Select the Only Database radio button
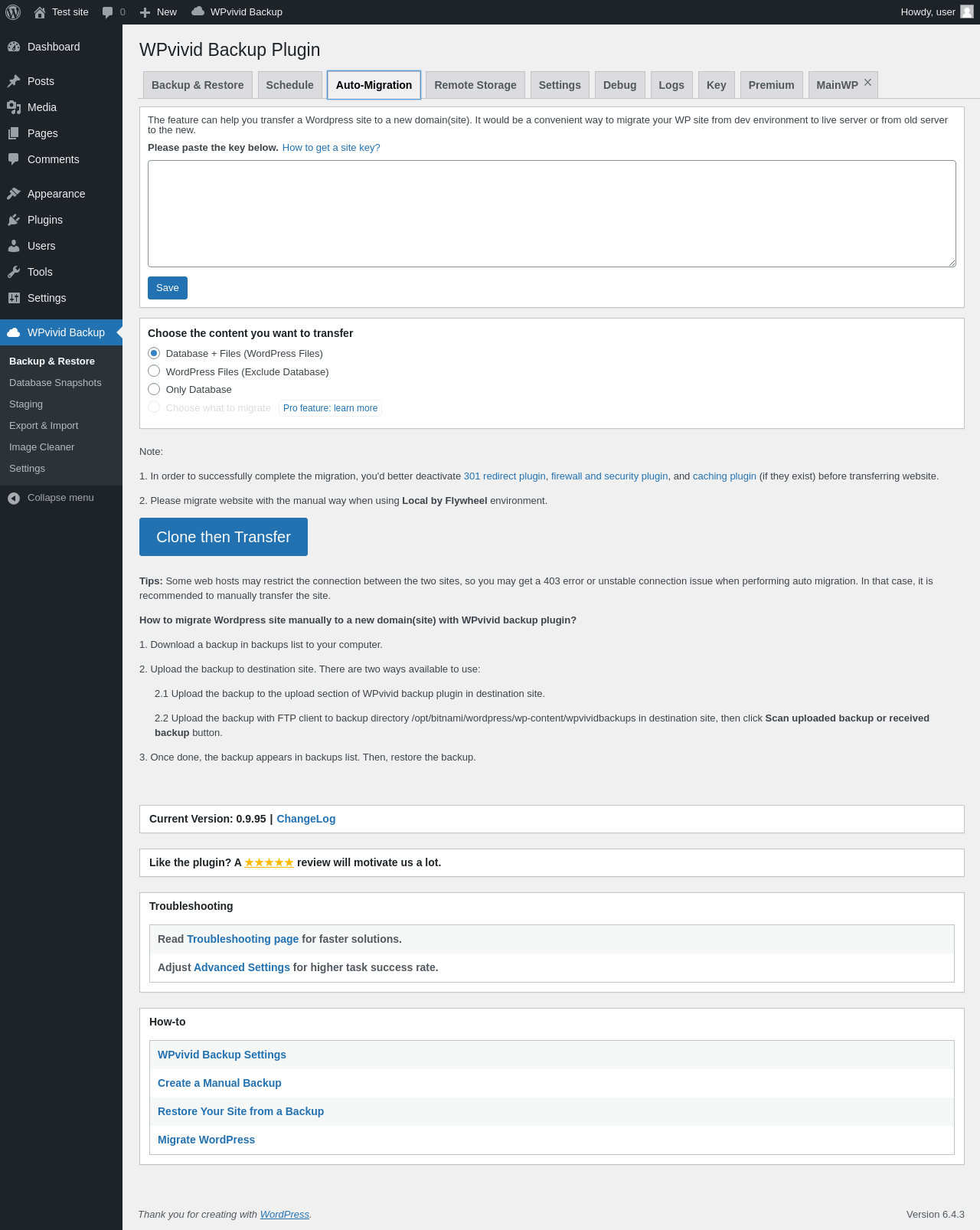 [154, 389]
